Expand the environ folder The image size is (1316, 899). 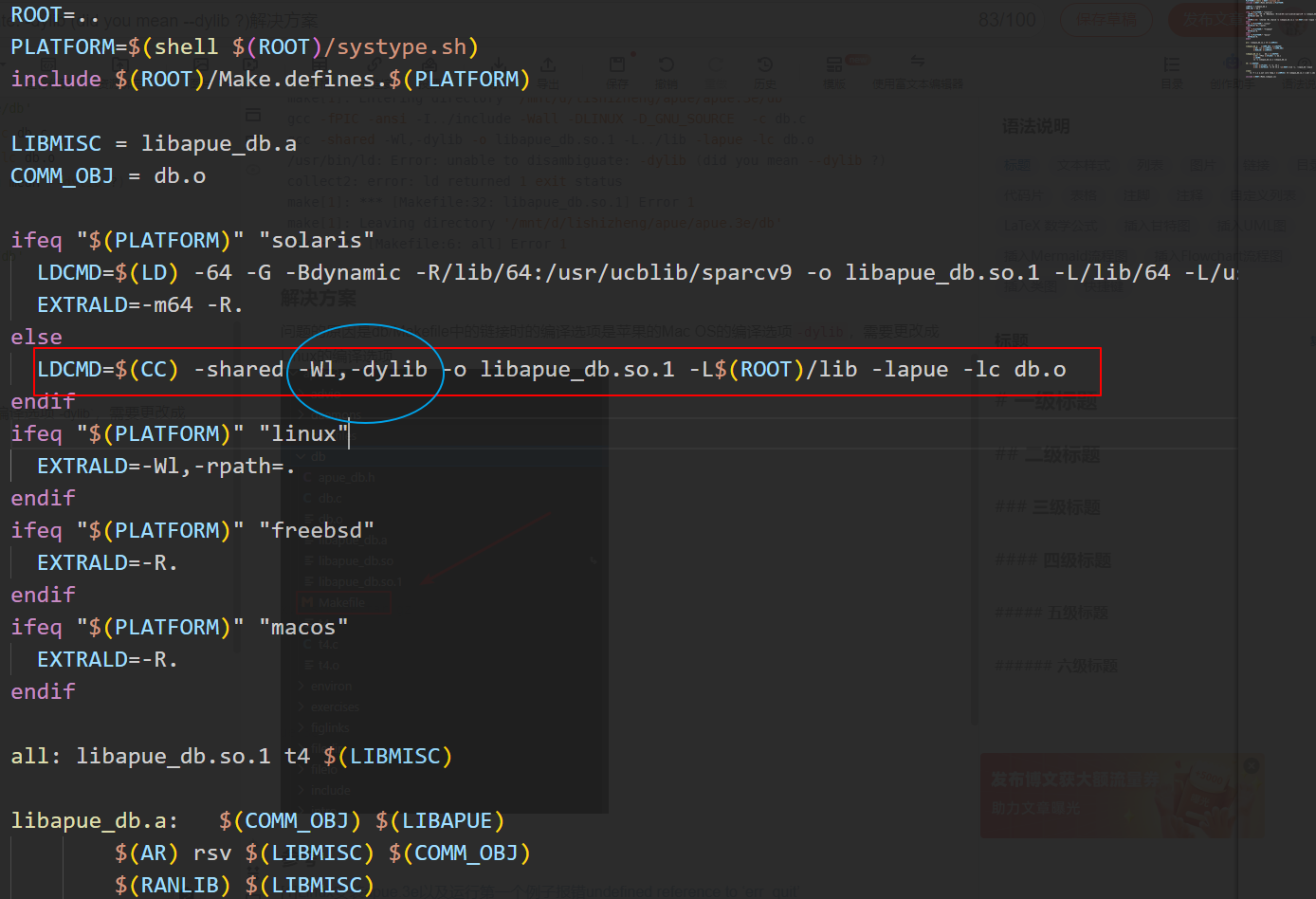(331, 686)
